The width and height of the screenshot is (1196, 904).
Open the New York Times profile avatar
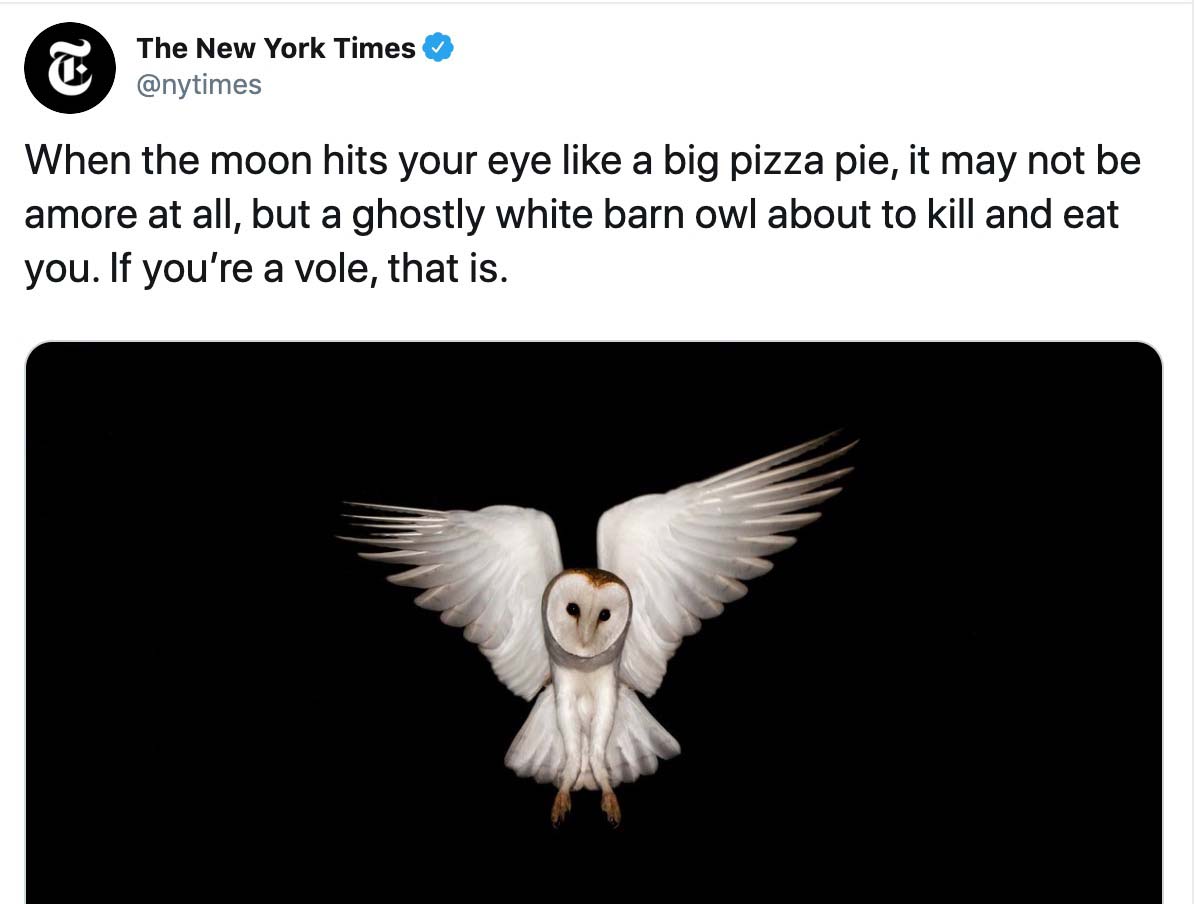pyautogui.click(x=70, y=68)
